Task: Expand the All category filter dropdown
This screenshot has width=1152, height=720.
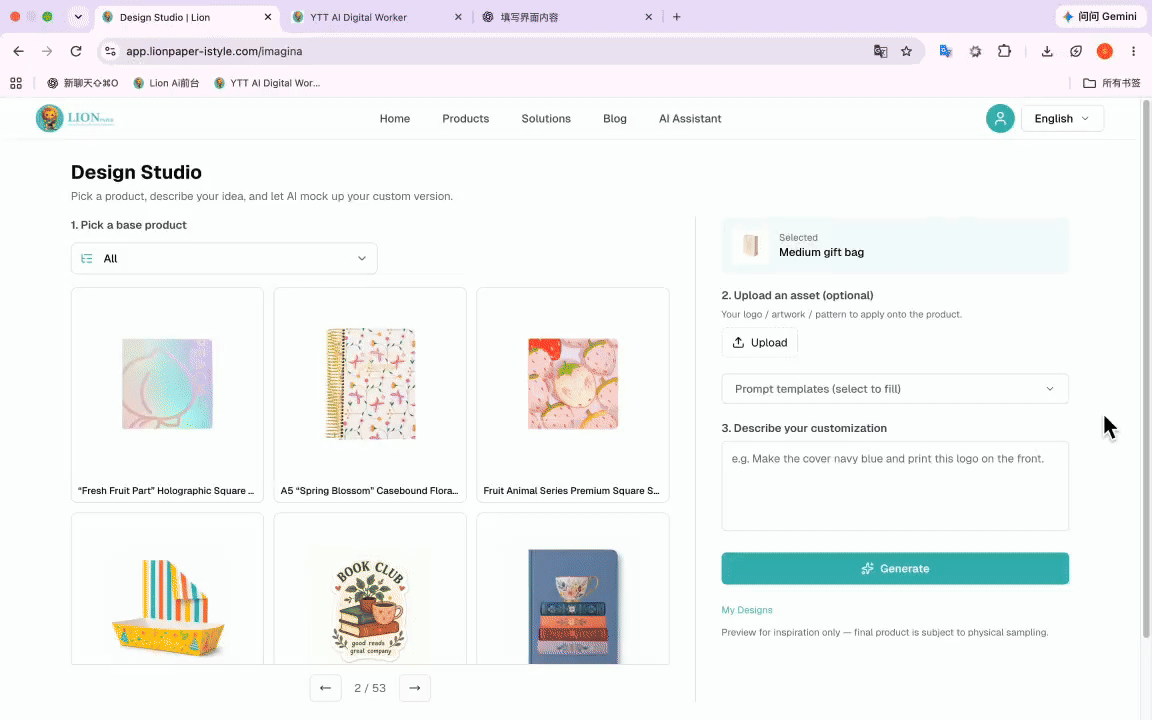Action: point(224,259)
